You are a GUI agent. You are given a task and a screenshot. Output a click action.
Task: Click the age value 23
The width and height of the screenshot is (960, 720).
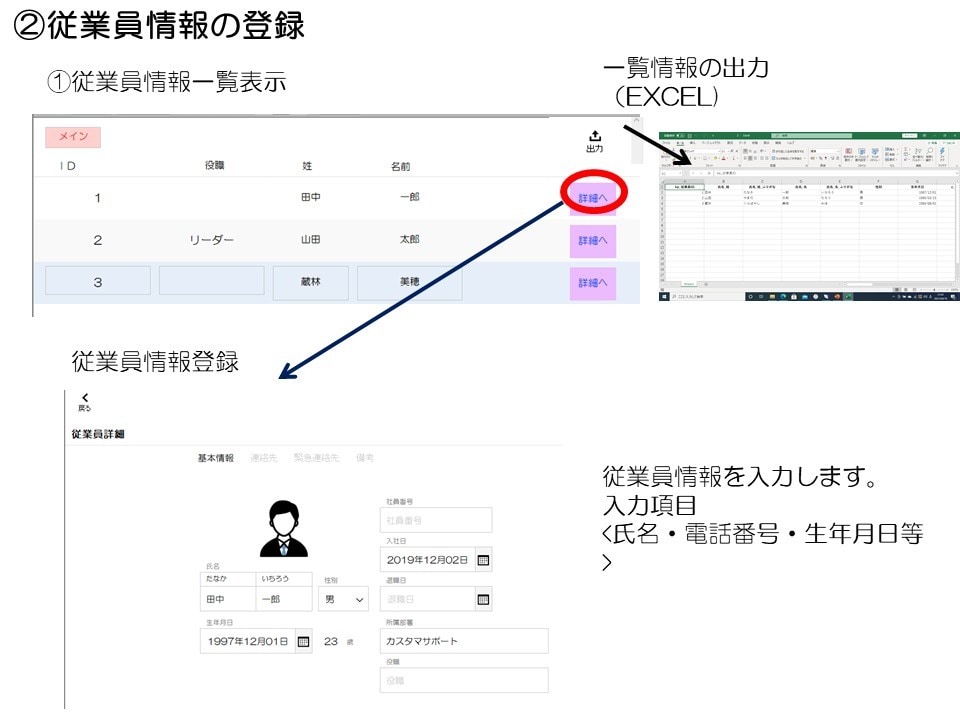331,642
